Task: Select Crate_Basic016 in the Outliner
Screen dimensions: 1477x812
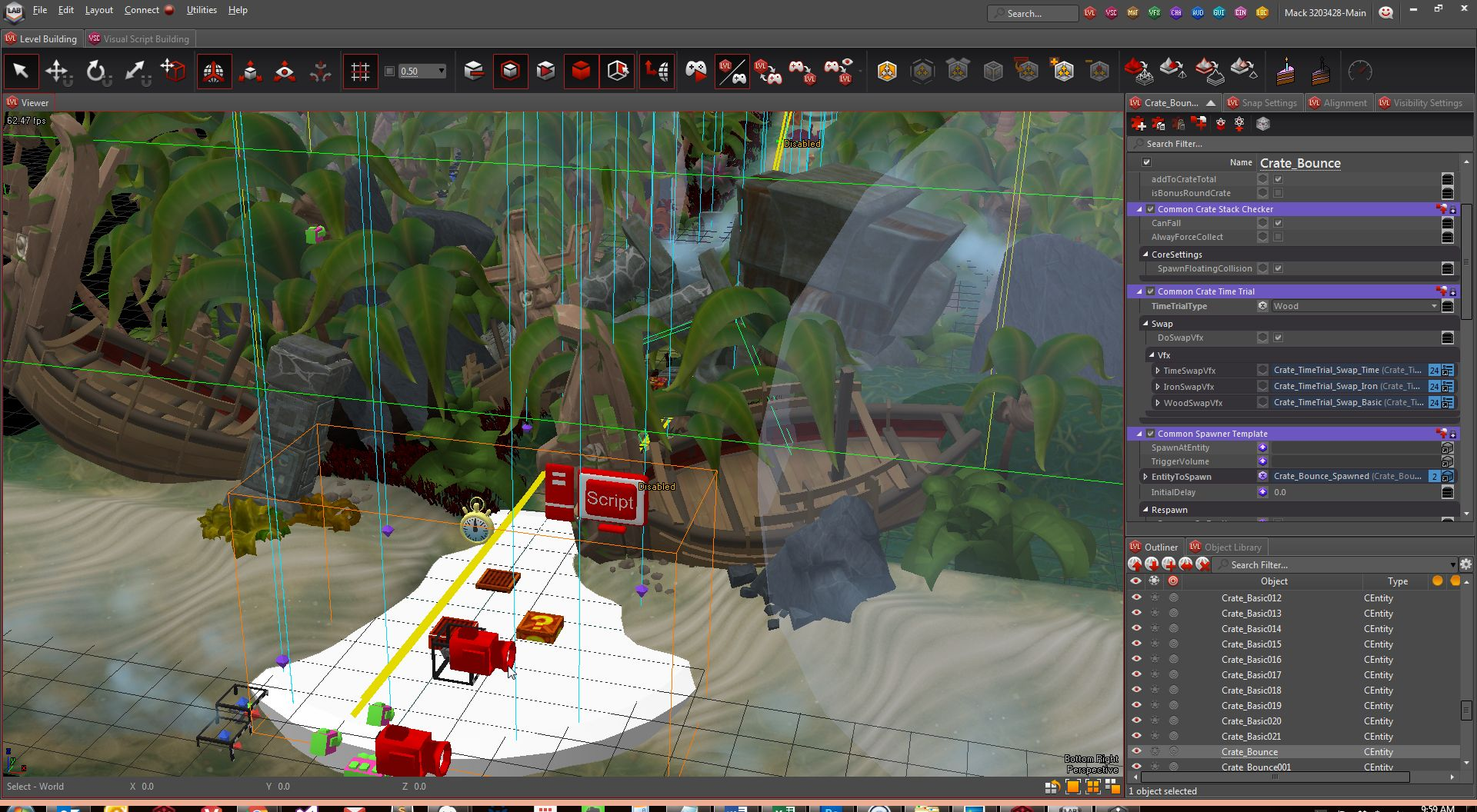Action: (x=1251, y=660)
